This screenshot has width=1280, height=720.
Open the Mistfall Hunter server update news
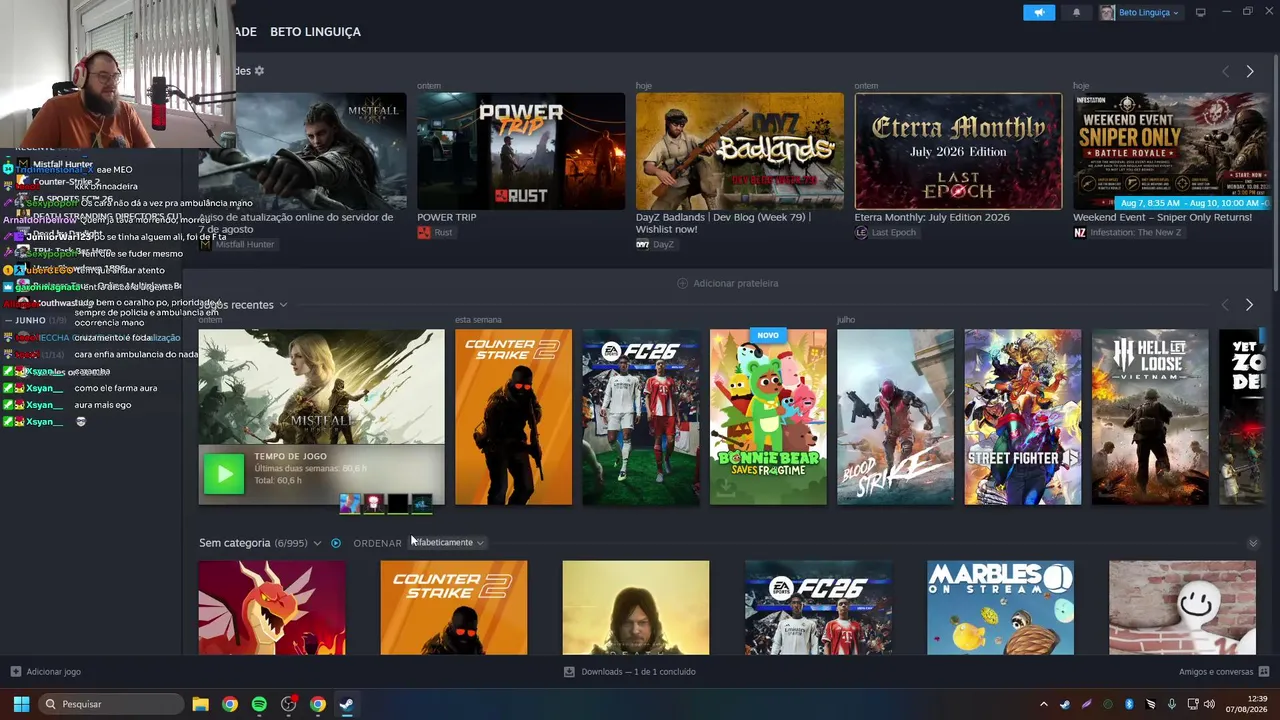pos(302,151)
